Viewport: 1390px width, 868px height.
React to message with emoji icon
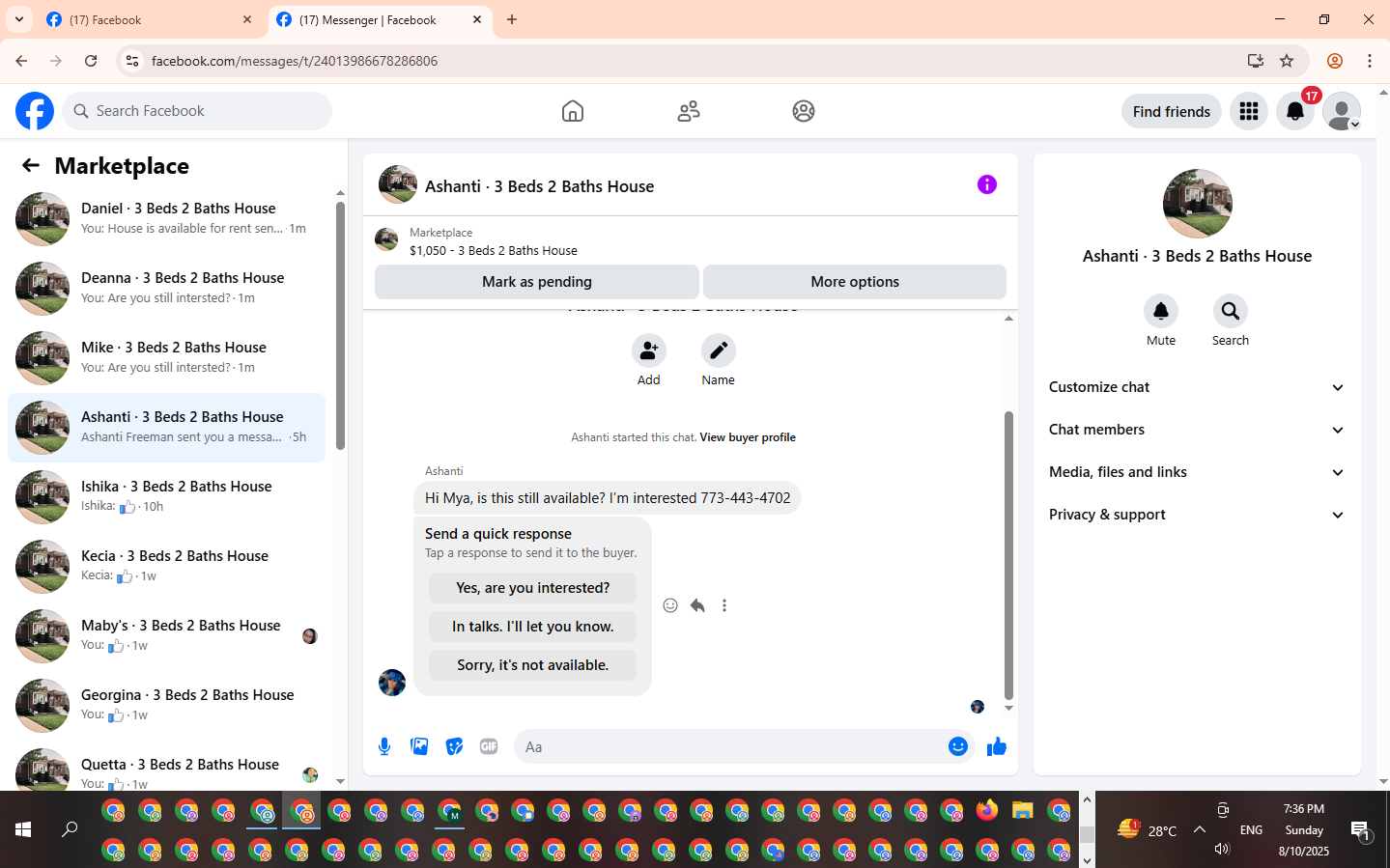click(x=670, y=605)
